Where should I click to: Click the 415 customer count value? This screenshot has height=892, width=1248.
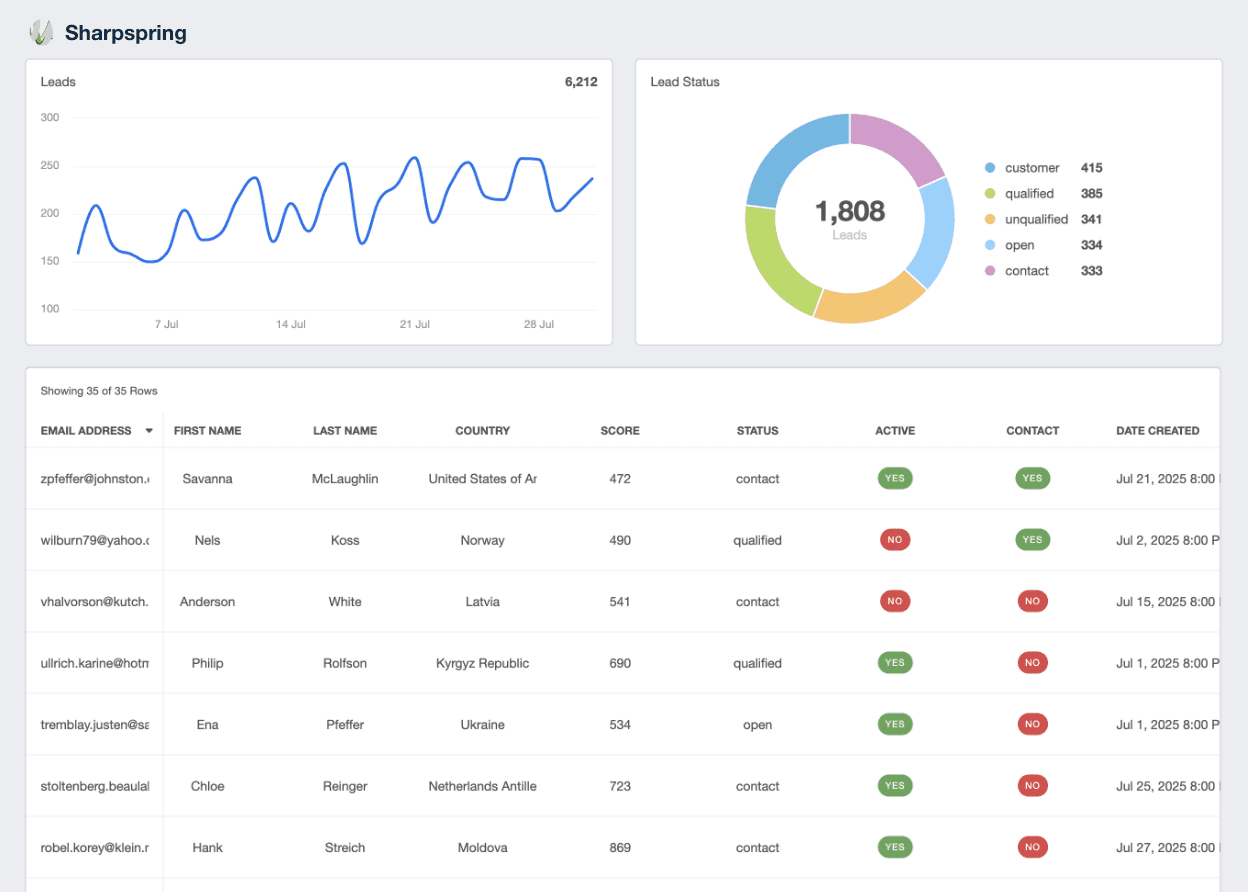pos(1091,168)
